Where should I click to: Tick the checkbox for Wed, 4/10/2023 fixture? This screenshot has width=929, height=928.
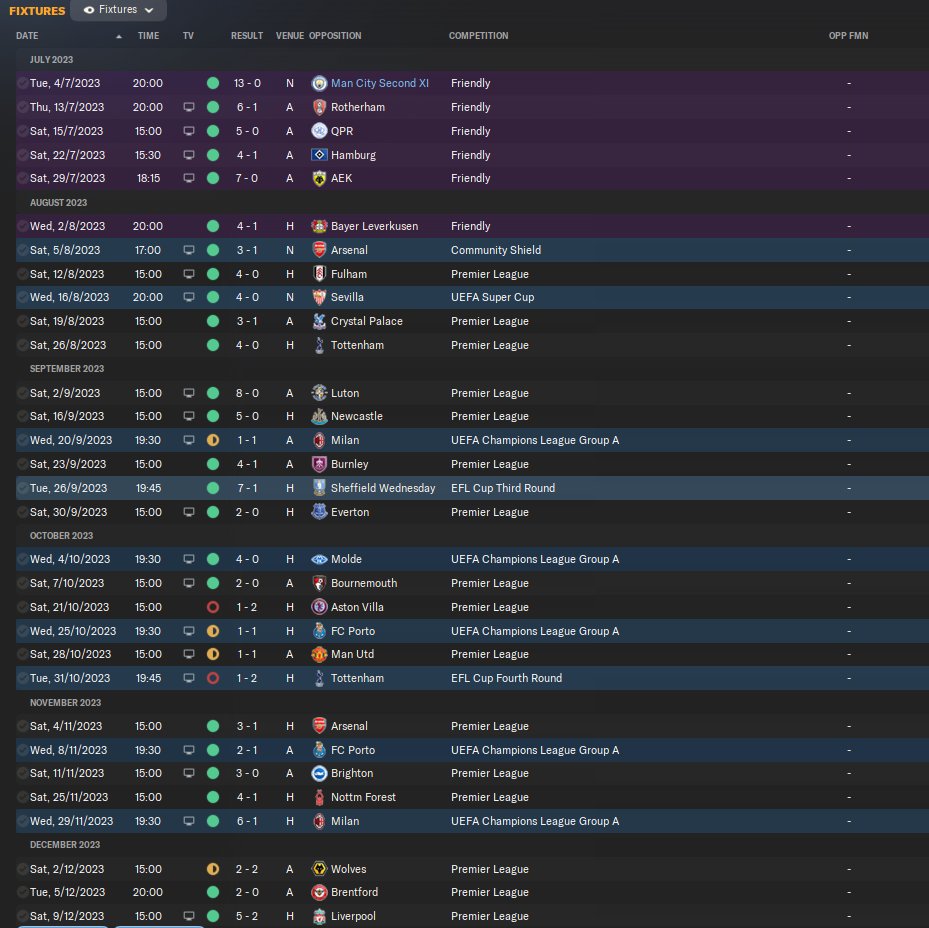[23, 559]
